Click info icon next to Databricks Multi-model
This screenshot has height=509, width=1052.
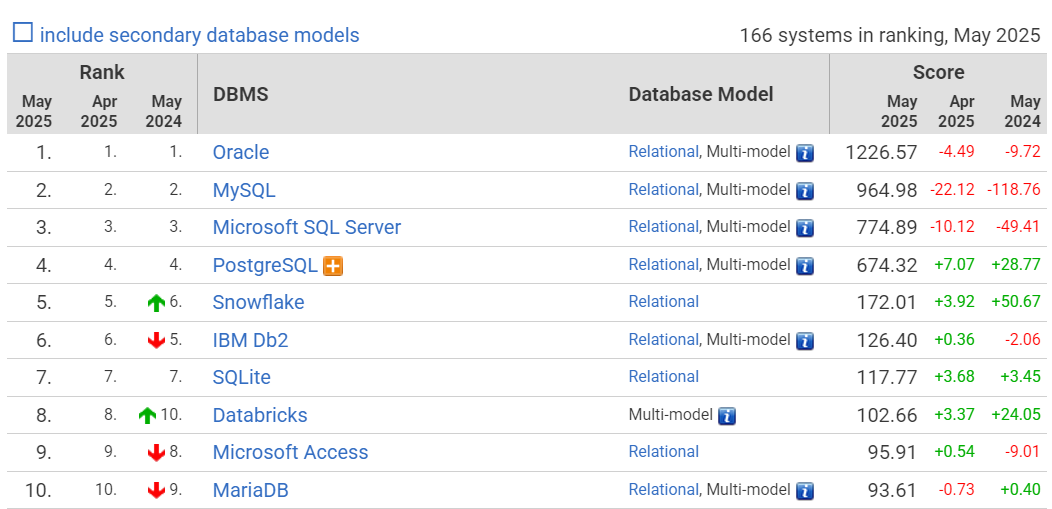(727, 416)
